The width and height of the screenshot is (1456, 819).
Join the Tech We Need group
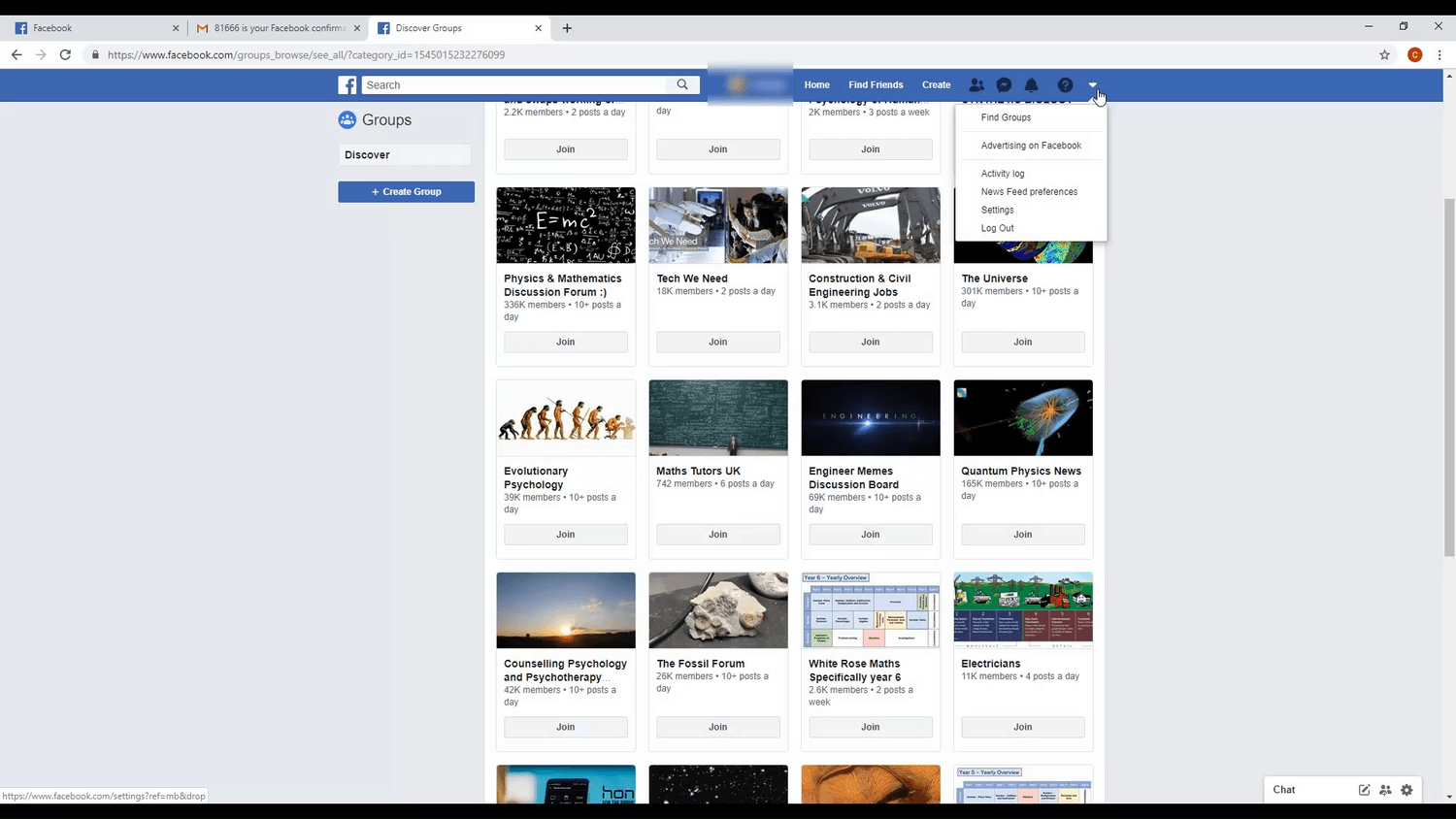[x=718, y=342]
